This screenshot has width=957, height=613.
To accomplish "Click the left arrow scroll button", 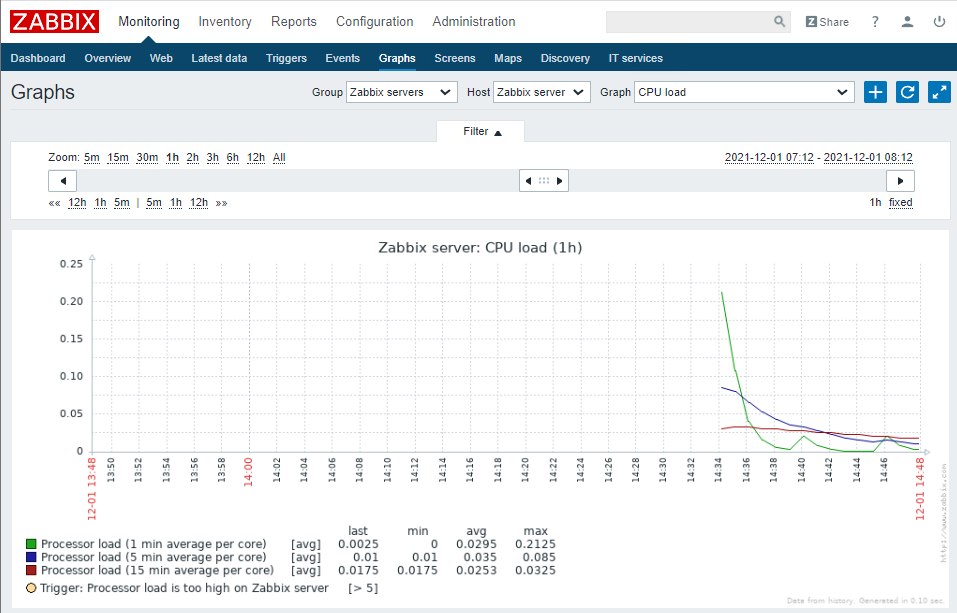I will 62,181.
